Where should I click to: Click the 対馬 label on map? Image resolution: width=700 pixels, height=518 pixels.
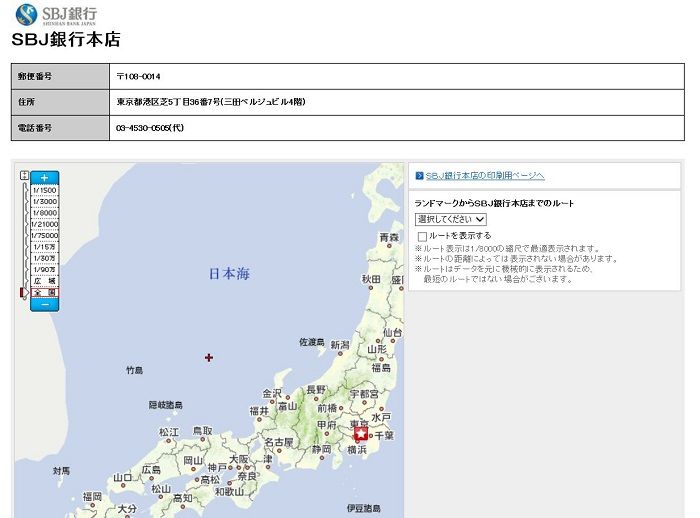tap(61, 471)
